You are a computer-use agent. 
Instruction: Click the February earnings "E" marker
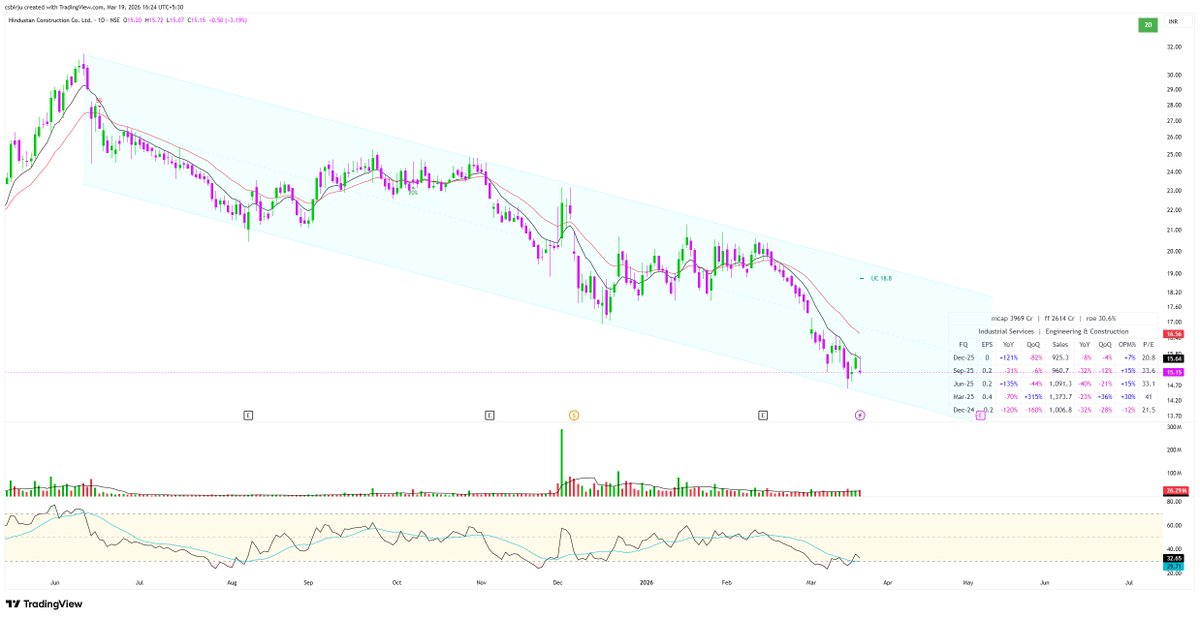pyautogui.click(x=763, y=413)
